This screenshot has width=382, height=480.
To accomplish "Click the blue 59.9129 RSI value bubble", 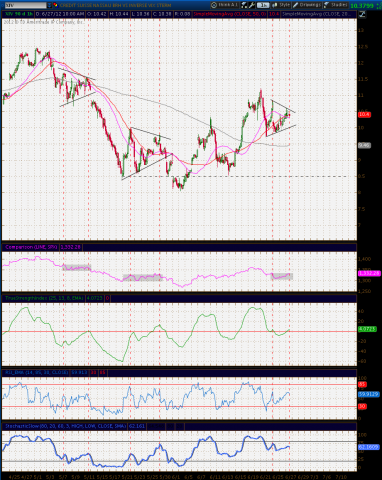I will 368,394.
